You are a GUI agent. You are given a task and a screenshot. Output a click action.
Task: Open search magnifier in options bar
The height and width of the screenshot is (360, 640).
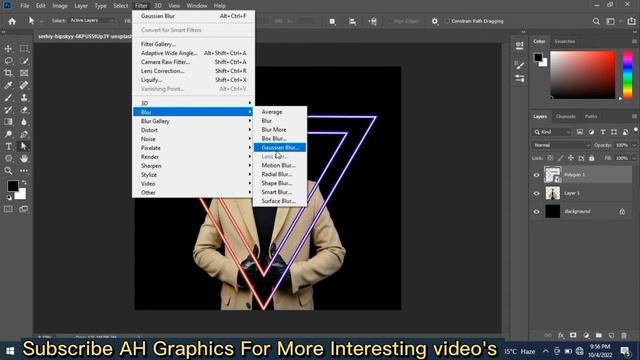coord(596,21)
